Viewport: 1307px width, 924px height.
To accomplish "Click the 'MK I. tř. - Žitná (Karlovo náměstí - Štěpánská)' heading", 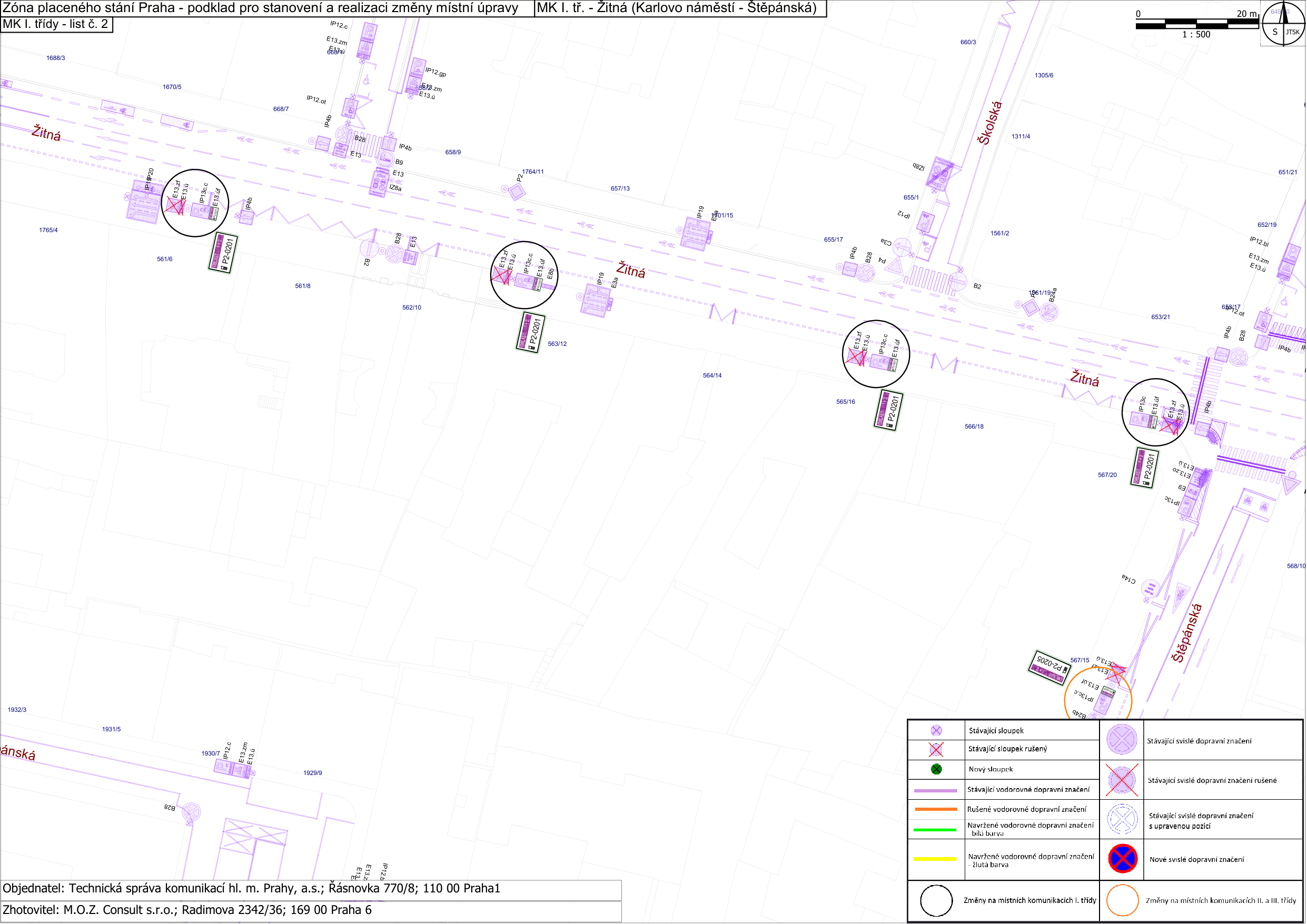I will point(677,8).
